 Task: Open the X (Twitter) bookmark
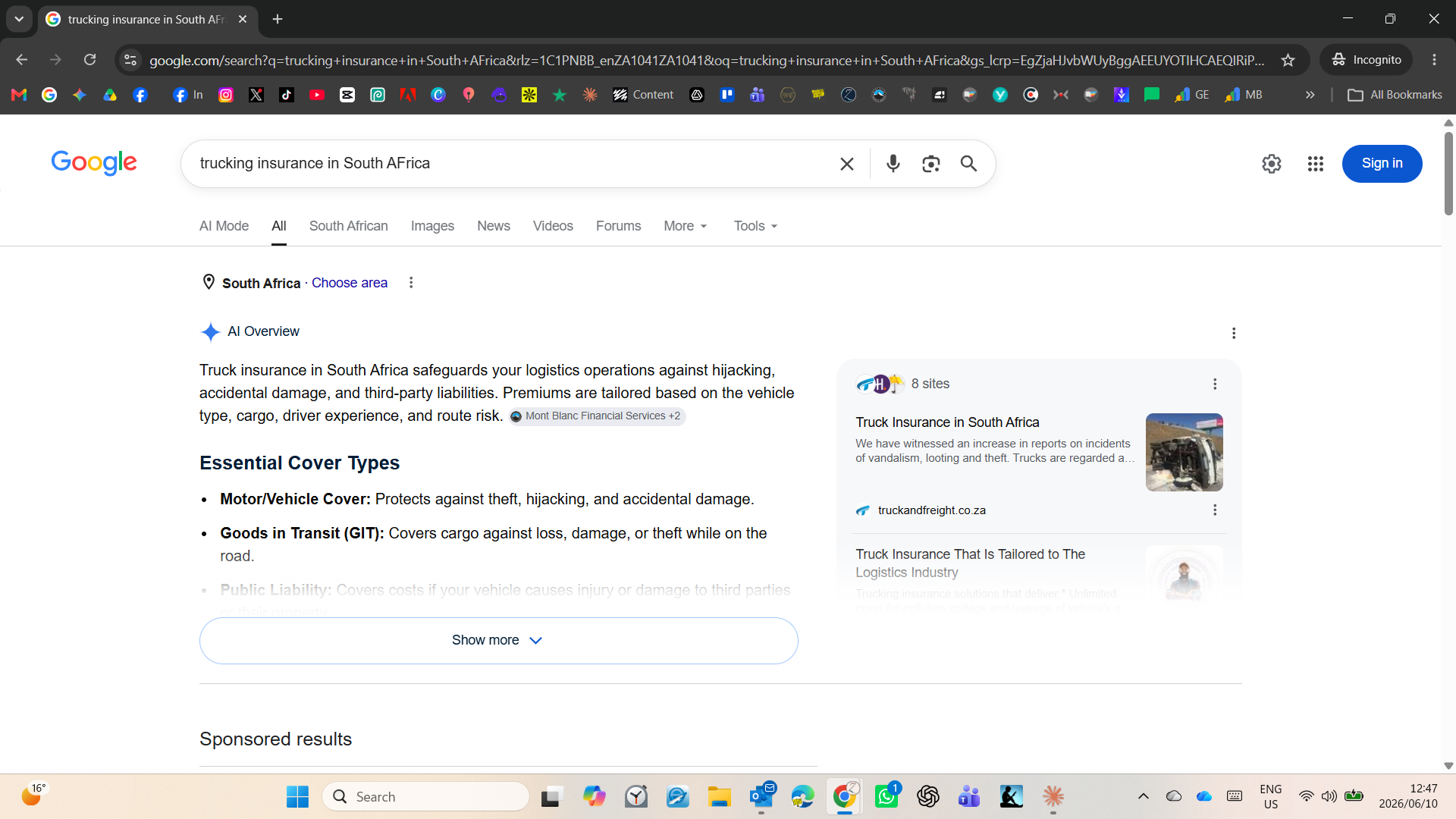pyautogui.click(x=256, y=95)
